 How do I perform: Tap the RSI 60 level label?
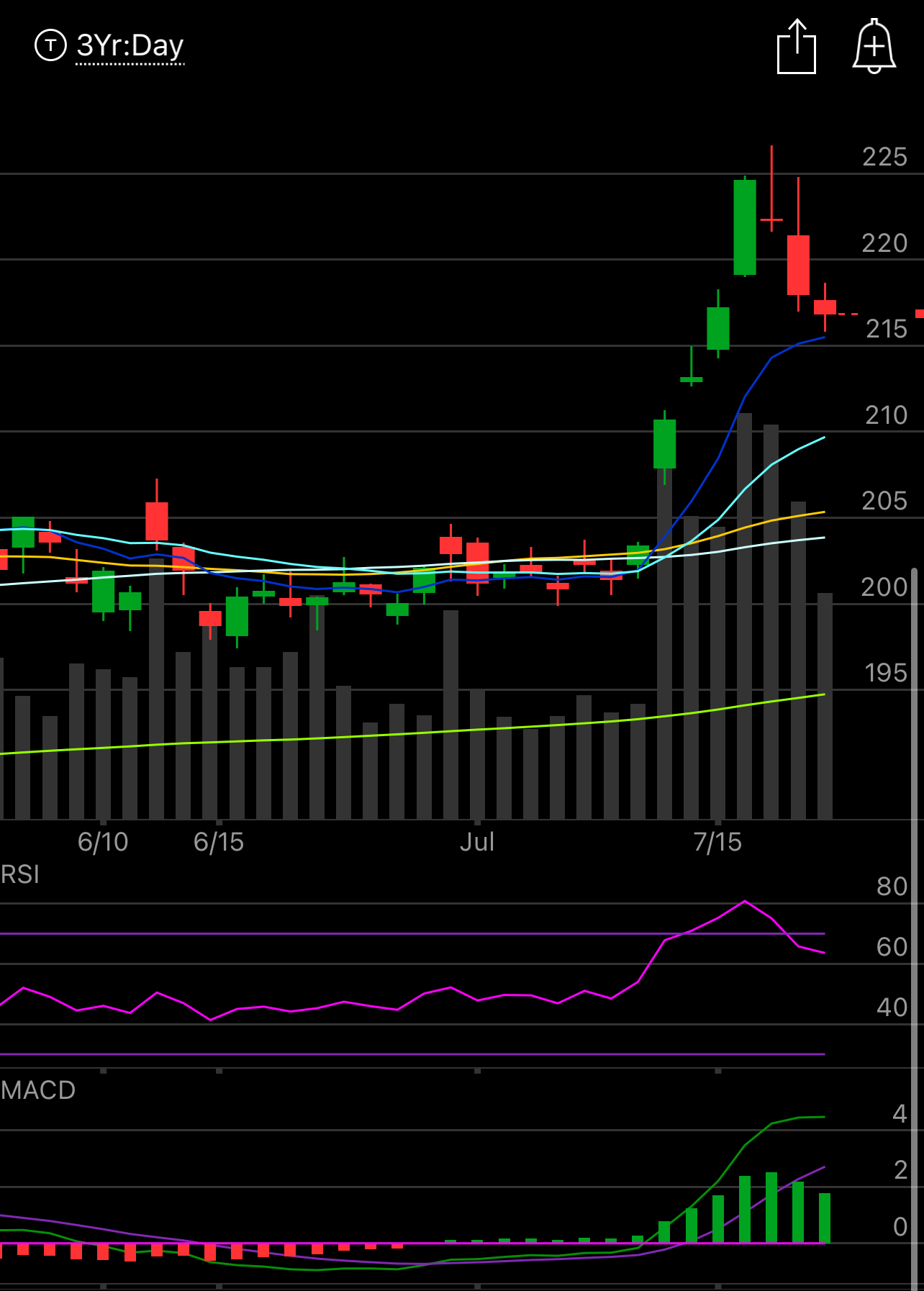[x=892, y=947]
